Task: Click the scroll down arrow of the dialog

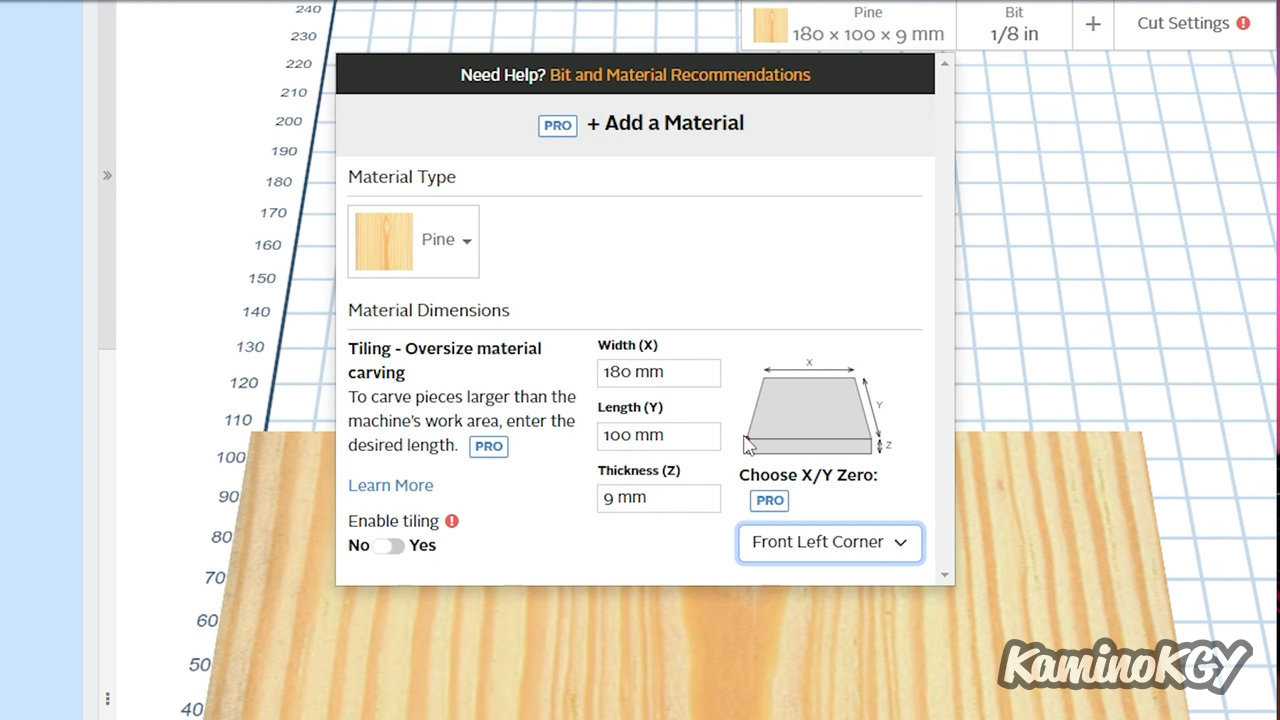Action: (x=945, y=576)
